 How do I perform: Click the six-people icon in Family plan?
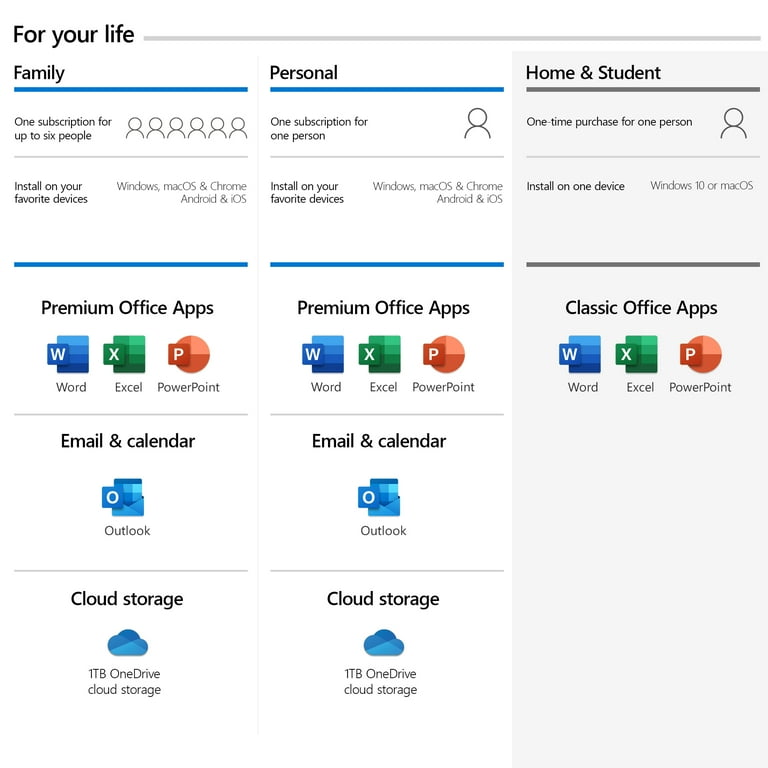pos(186,128)
